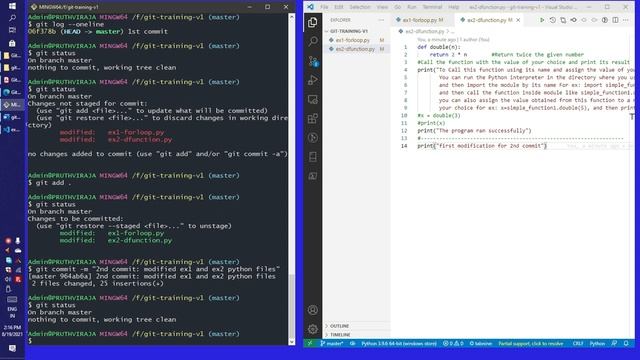Open Source Control view in VS Code
Viewport: 640px width, 360px height.
pos(313,61)
